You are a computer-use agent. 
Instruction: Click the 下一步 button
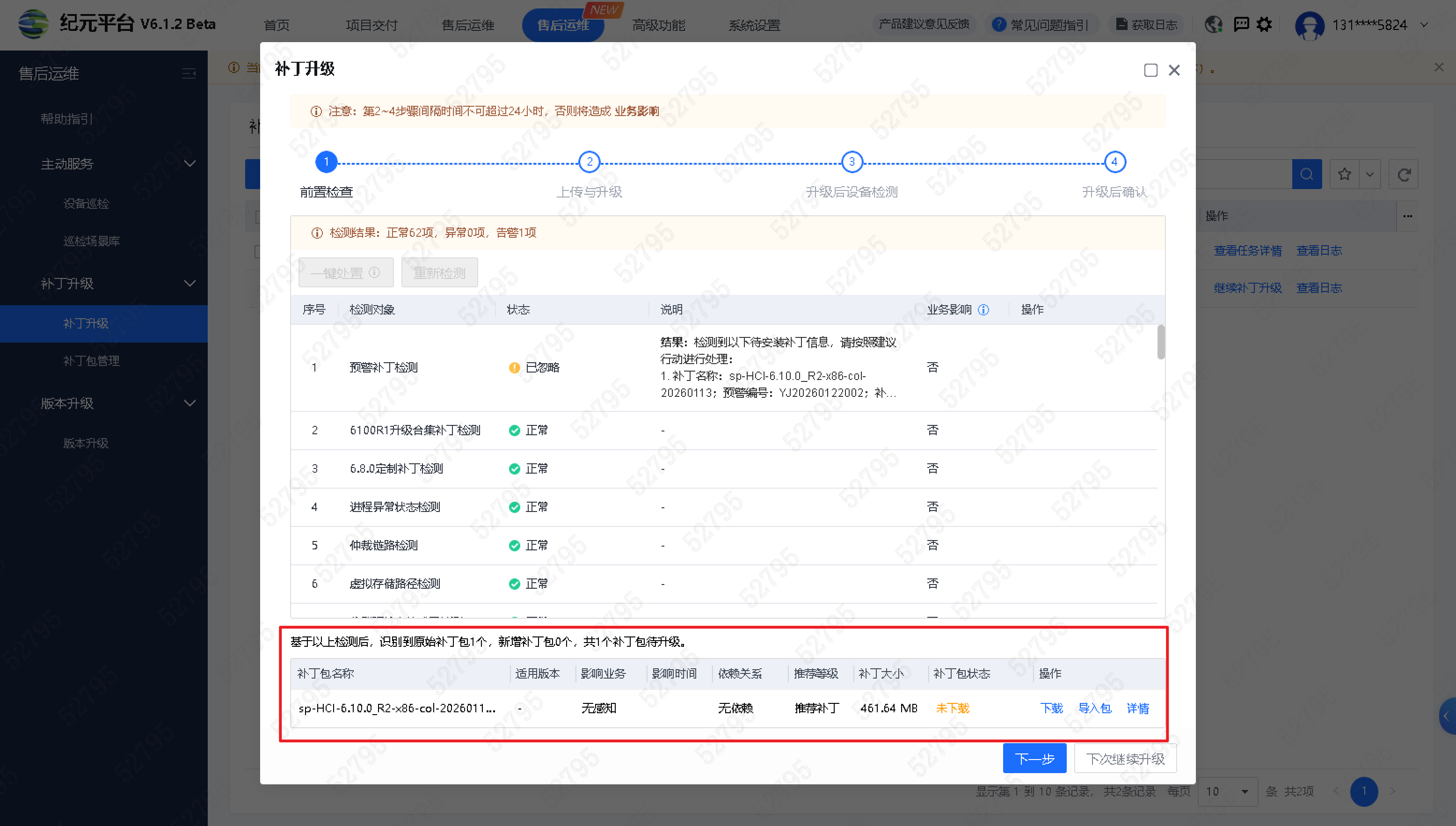1034,759
